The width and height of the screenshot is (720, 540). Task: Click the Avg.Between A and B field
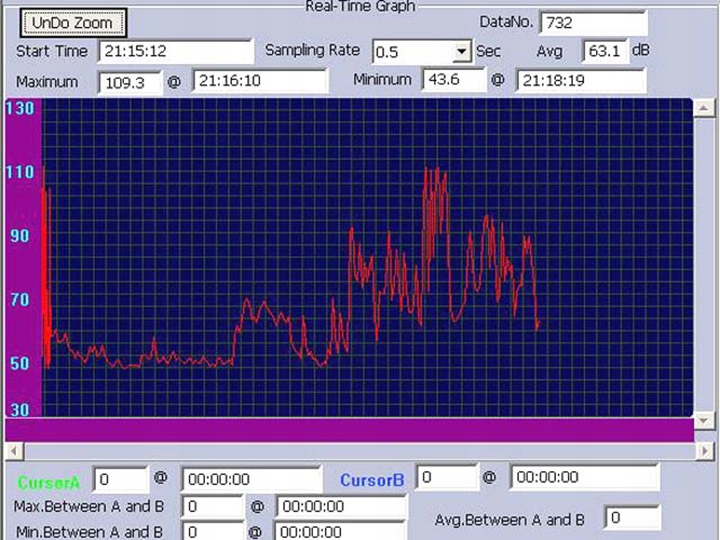(x=632, y=518)
